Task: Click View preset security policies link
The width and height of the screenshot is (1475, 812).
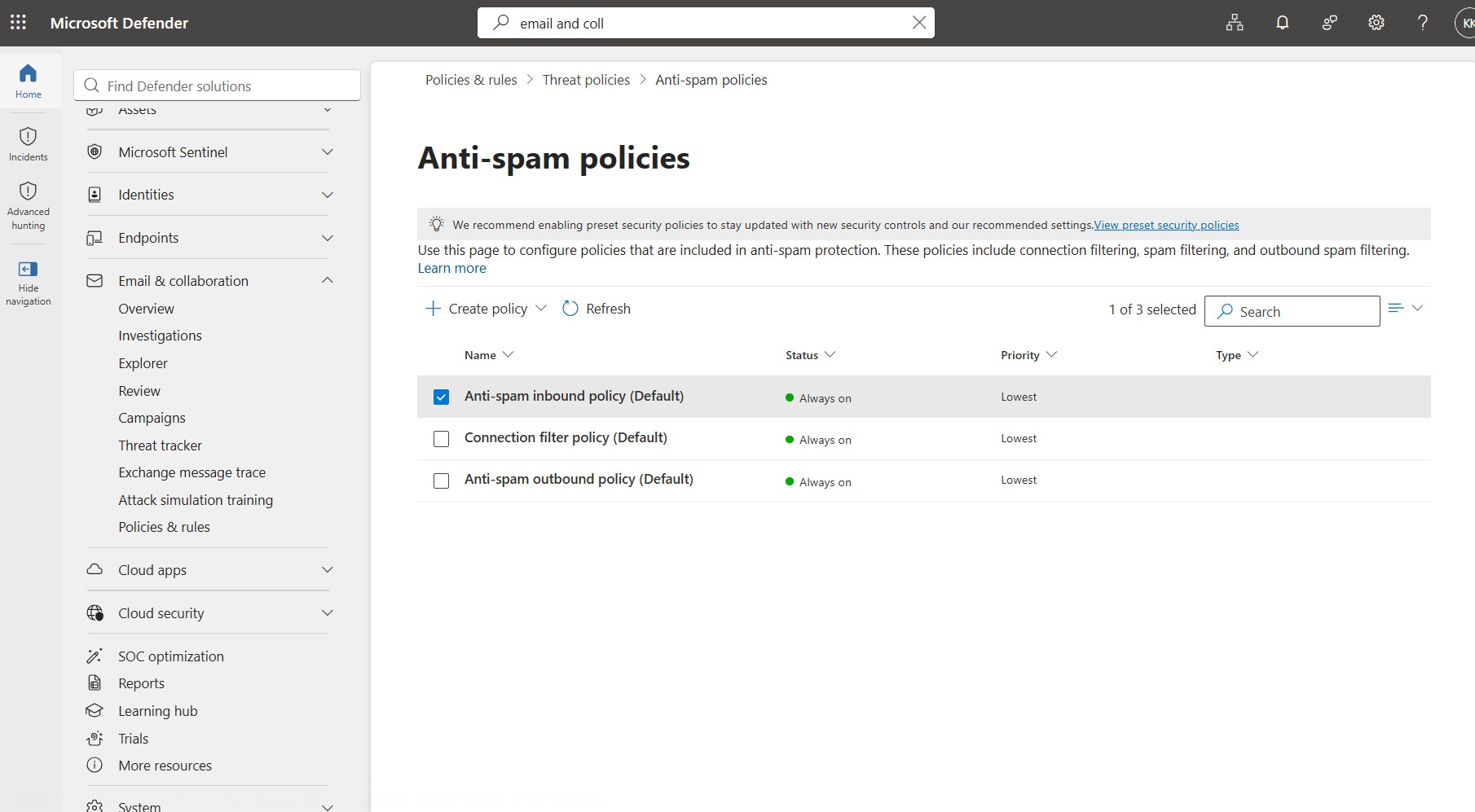Action: (1166, 225)
